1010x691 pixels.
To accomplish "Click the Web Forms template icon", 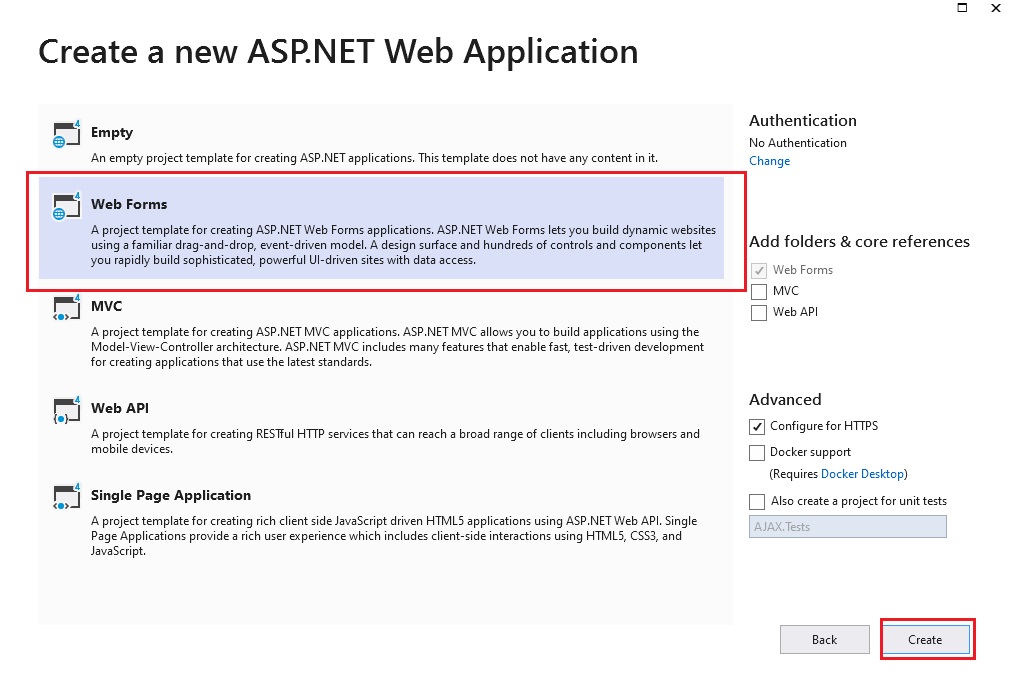I will [67, 206].
